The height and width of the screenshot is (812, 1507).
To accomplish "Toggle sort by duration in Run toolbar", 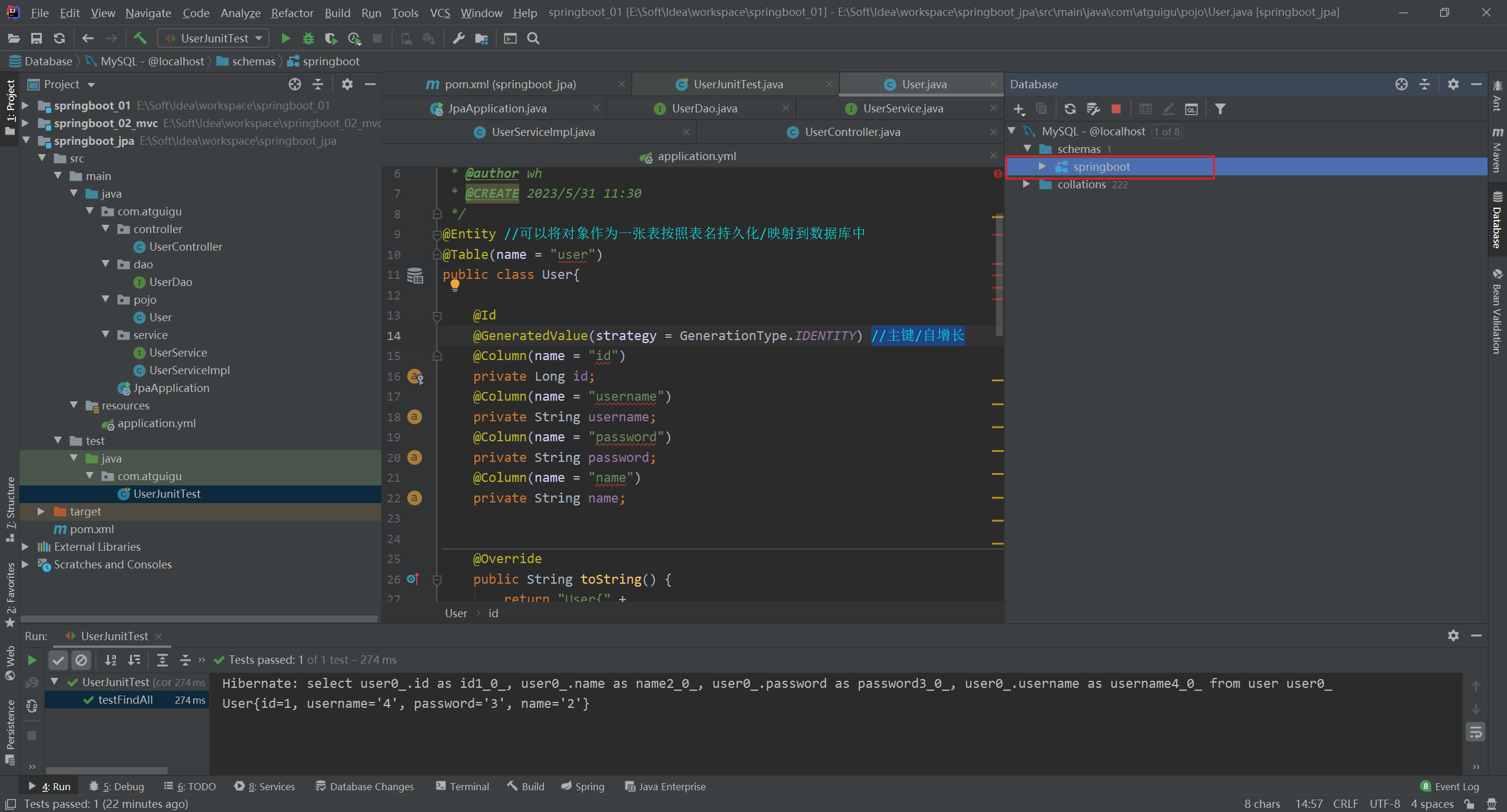I will [134, 660].
